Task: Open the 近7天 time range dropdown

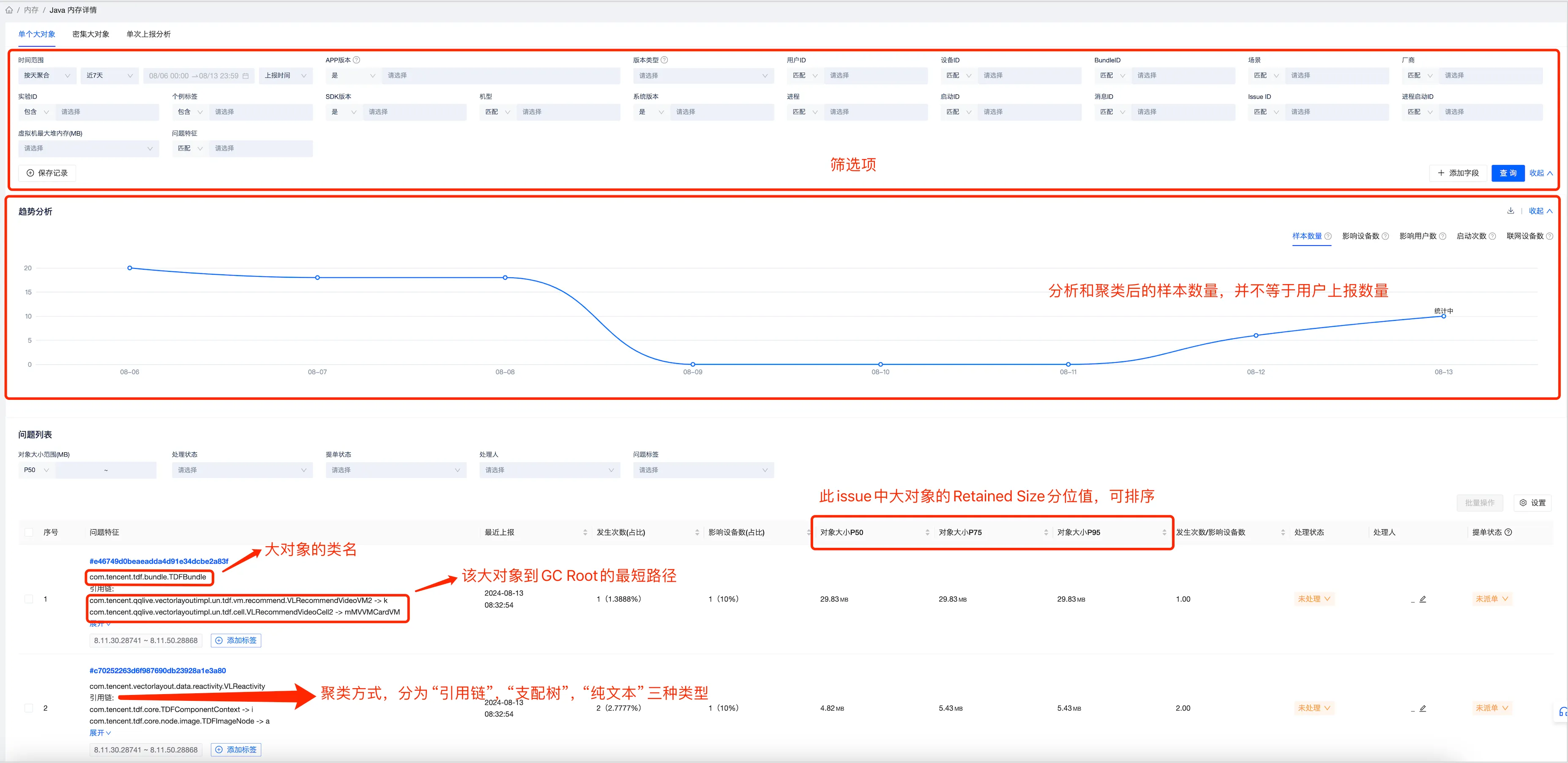Action: tap(109, 76)
